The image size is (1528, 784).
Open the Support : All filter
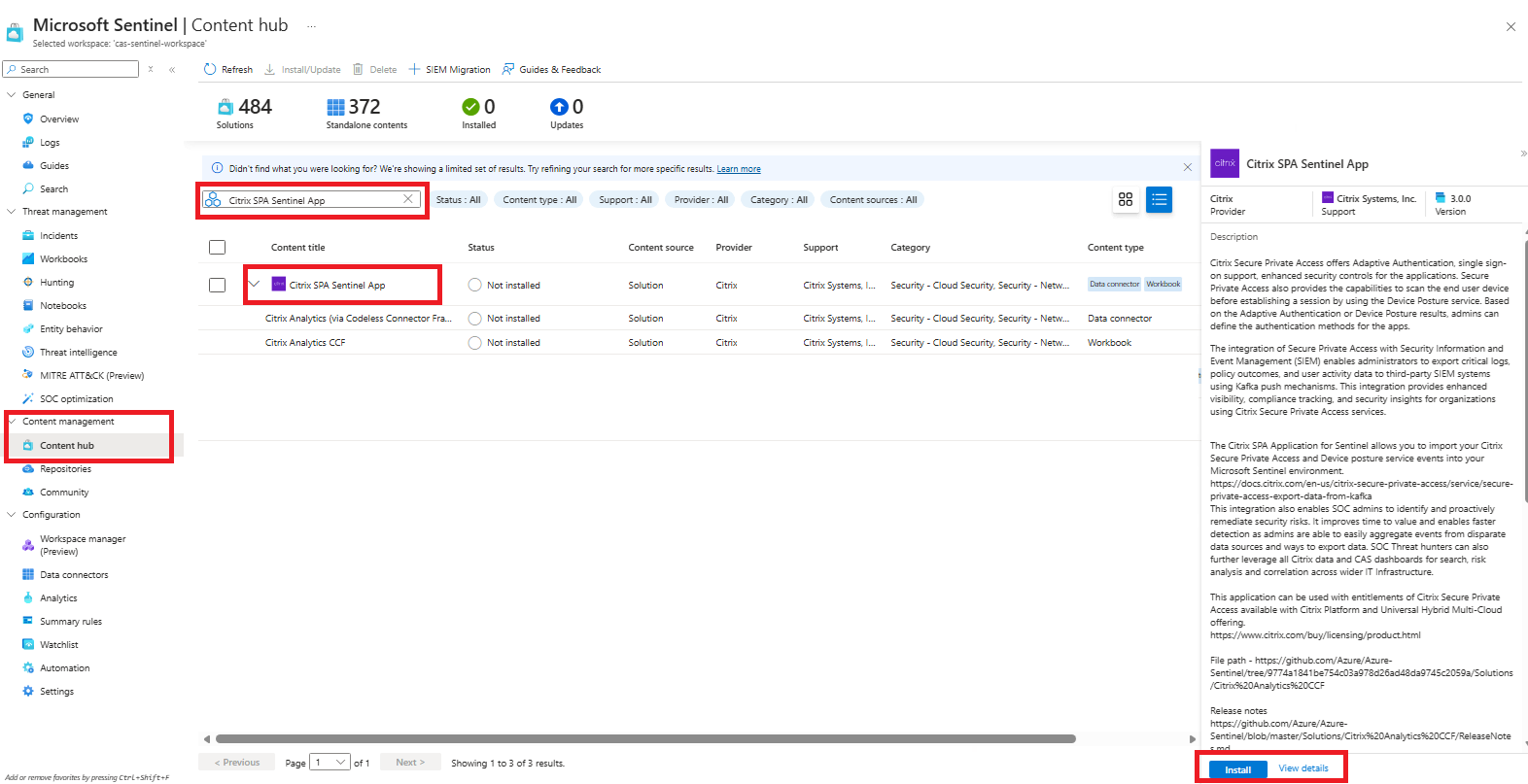tap(625, 200)
